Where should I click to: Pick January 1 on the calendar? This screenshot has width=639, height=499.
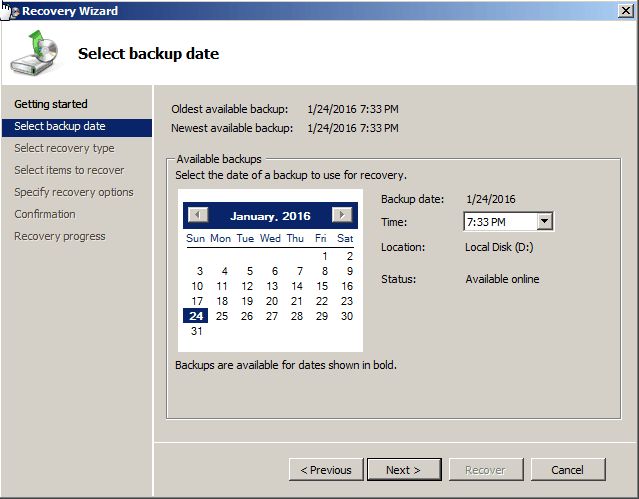pos(324,256)
